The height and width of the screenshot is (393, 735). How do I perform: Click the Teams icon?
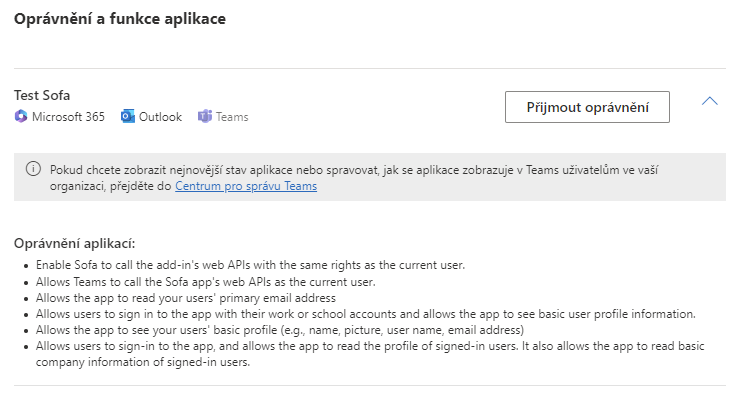(x=205, y=116)
